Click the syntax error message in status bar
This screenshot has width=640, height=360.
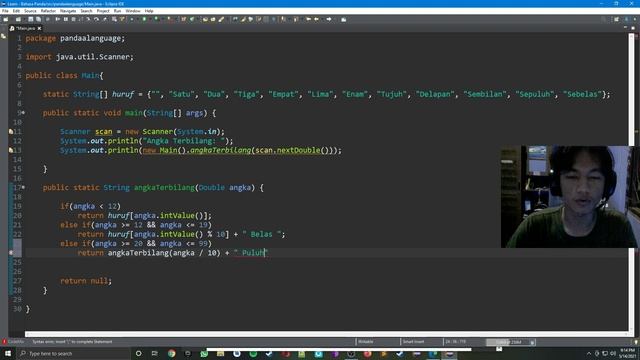pos(72,342)
